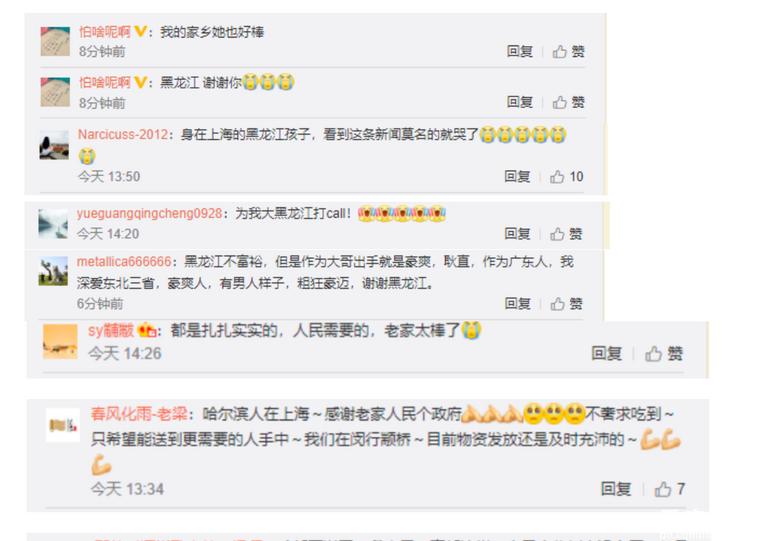Click 春风化雨-老梁's avatar image
This screenshot has width=779, height=541.
63,425
